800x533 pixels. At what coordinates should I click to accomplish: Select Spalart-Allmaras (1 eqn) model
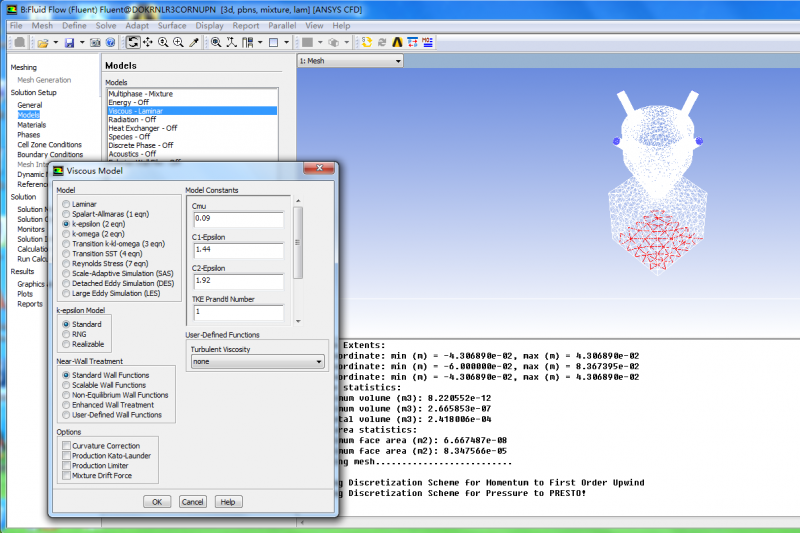click(x=66, y=214)
